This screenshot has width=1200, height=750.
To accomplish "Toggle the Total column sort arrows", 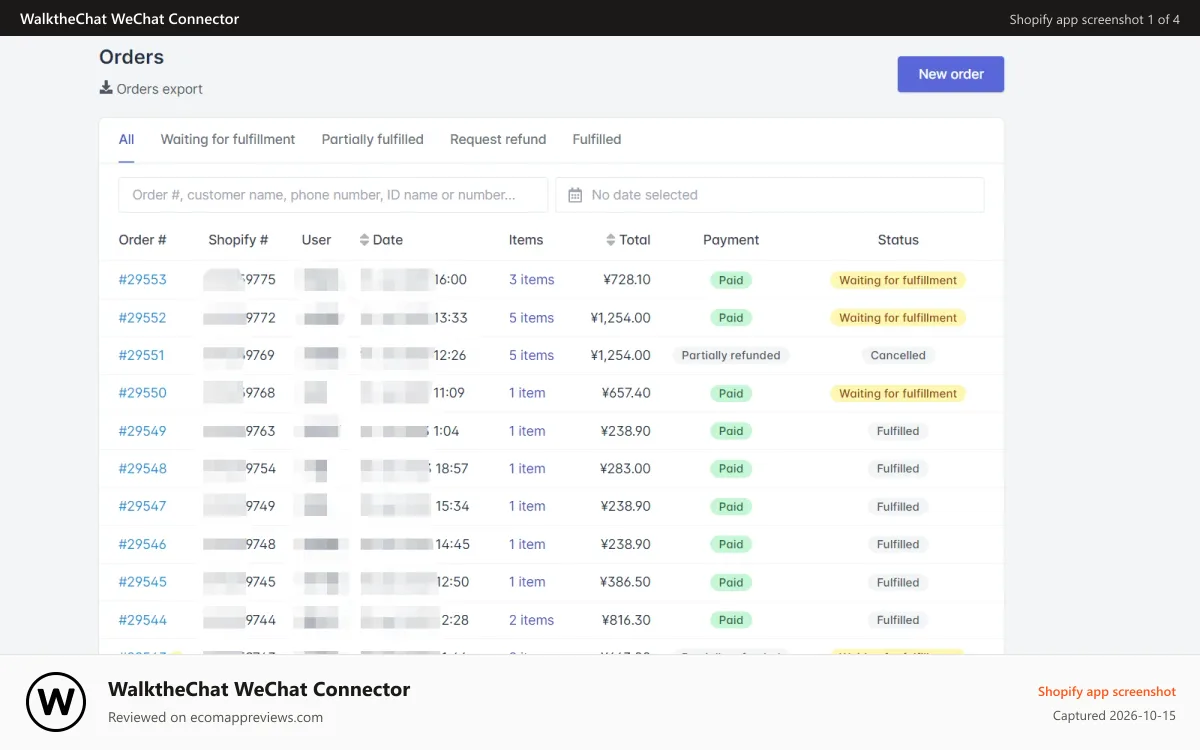I will [x=611, y=240].
